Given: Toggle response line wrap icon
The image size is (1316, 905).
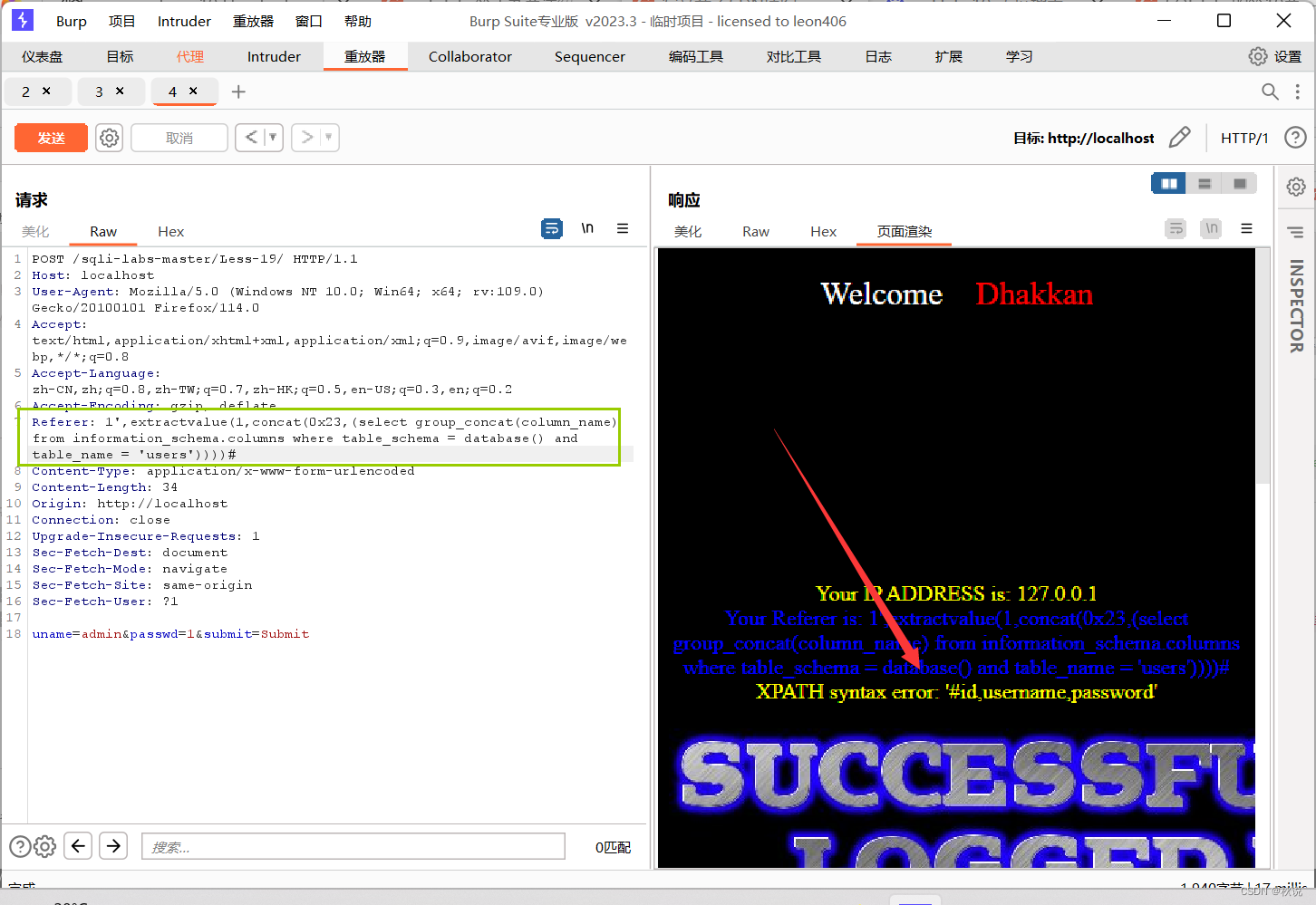Looking at the screenshot, I should click(x=1176, y=228).
